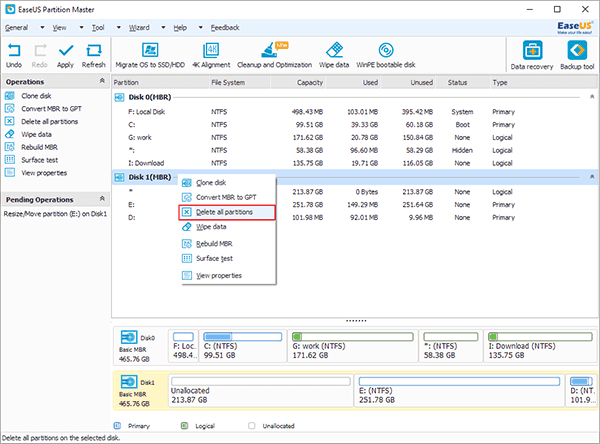The image size is (600, 444).
Task: Choose Wipe data from the context menu
Action: point(227,227)
